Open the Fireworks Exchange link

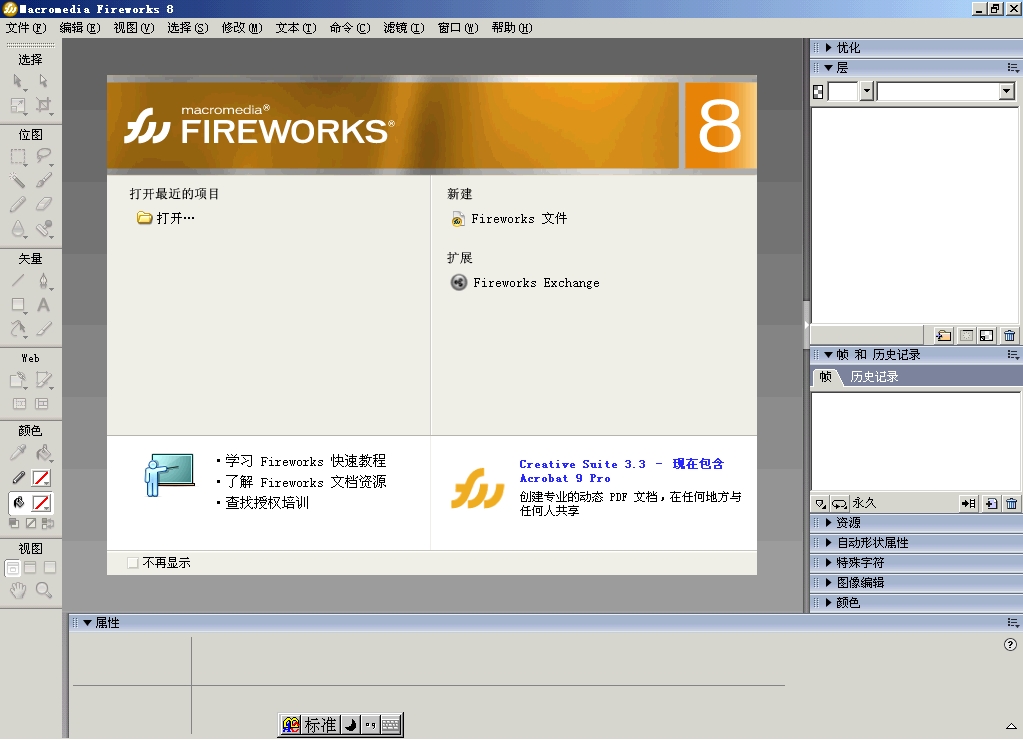pos(525,283)
